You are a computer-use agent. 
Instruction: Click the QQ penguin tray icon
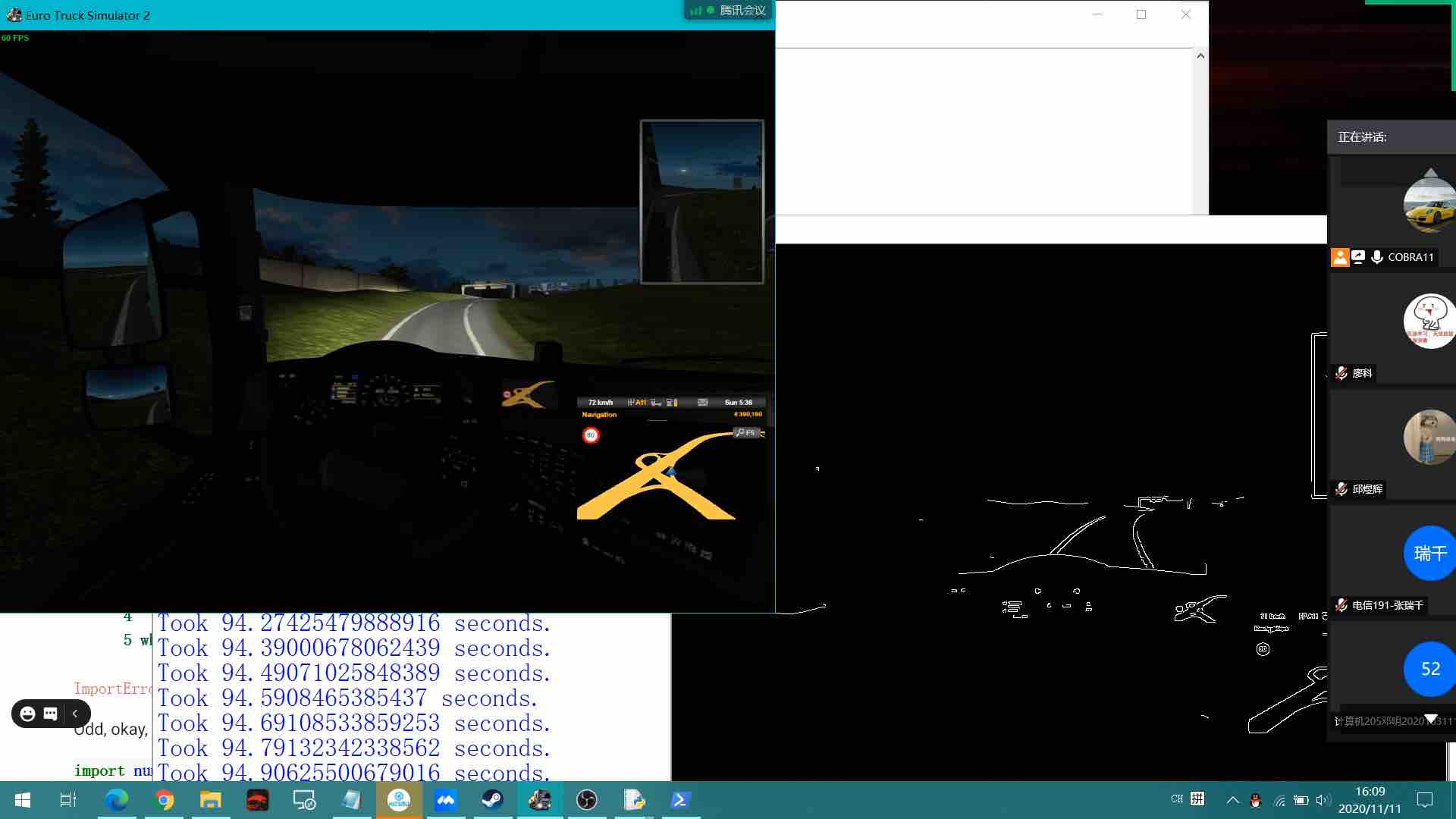[1256, 800]
